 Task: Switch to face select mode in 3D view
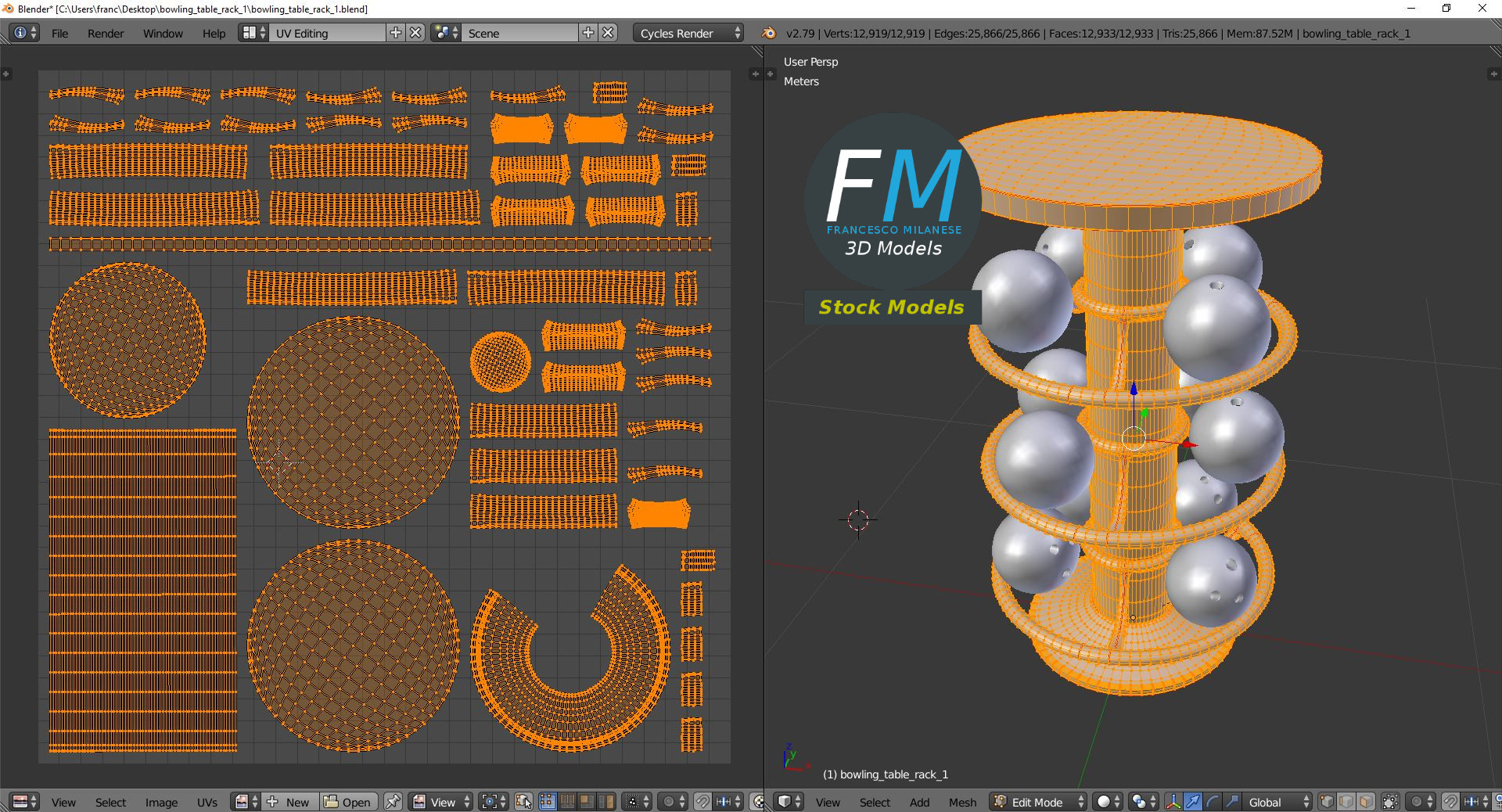click(1366, 802)
